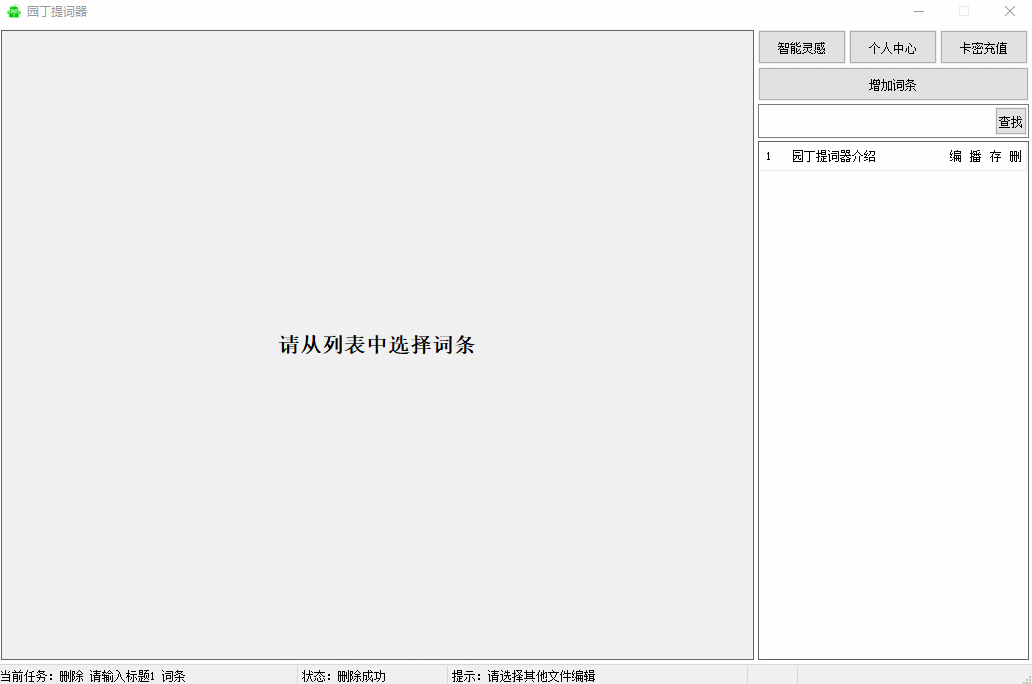Image resolution: width=1032 pixels, height=684 pixels.
Task: Go to 个人中心
Action: click(x=893, y=47)
